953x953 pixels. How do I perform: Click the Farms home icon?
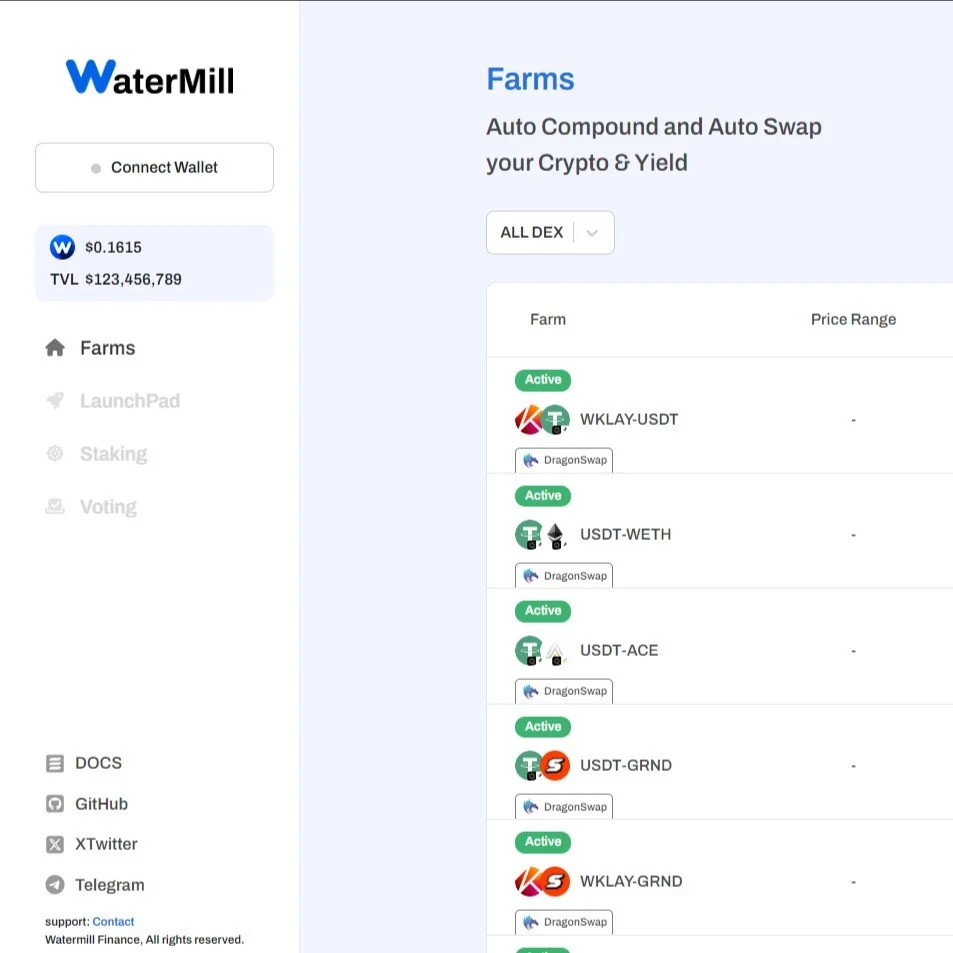55,348
